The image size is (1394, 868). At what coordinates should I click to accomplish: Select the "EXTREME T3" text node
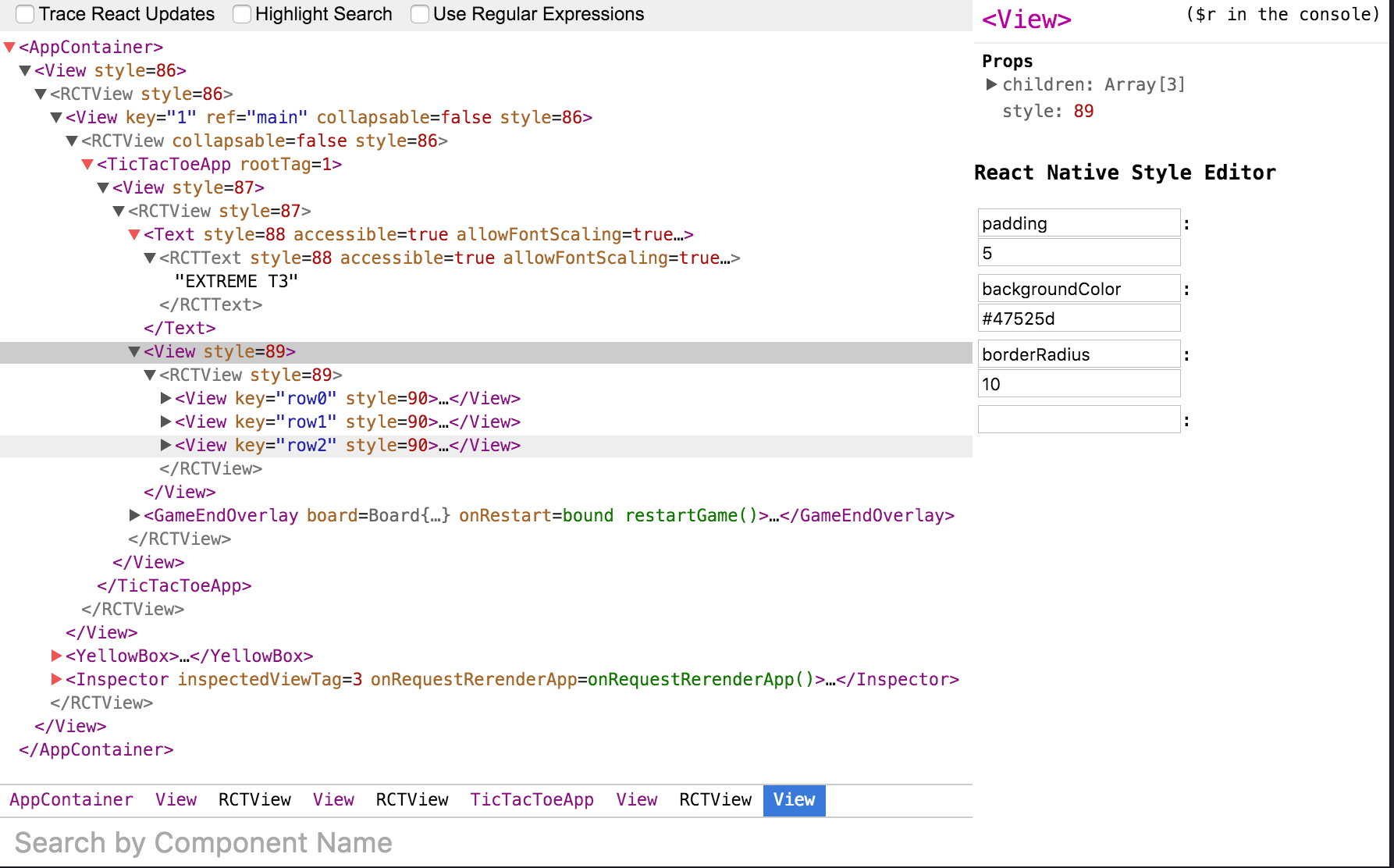(236, 281)
